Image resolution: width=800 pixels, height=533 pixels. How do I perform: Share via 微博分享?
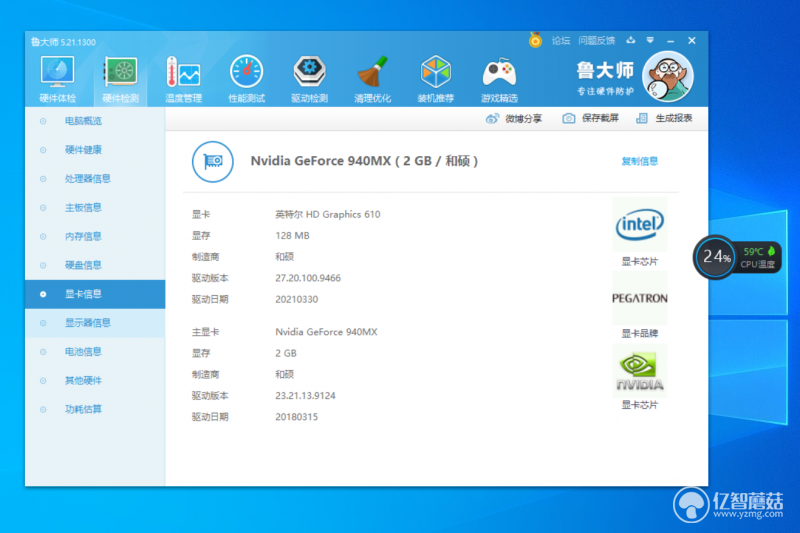click(x=514, y=118)
